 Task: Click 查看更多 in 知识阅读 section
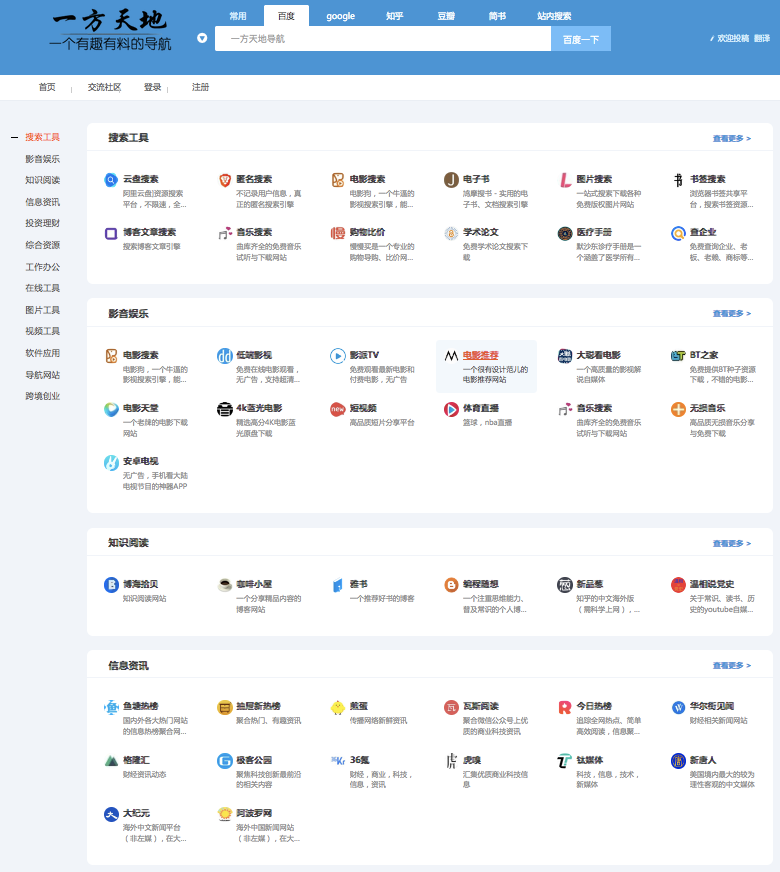coord(732,543)
